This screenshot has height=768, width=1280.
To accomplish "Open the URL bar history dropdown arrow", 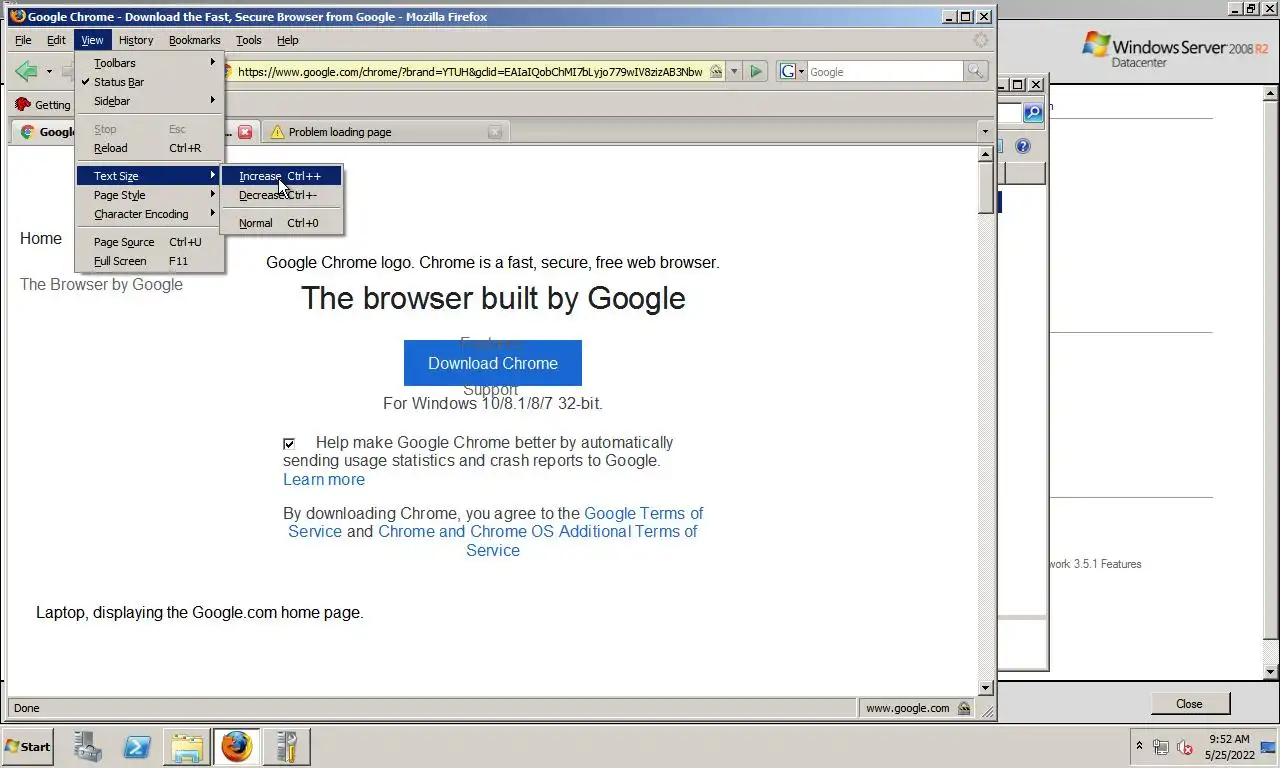I will (x=734, y=72).
